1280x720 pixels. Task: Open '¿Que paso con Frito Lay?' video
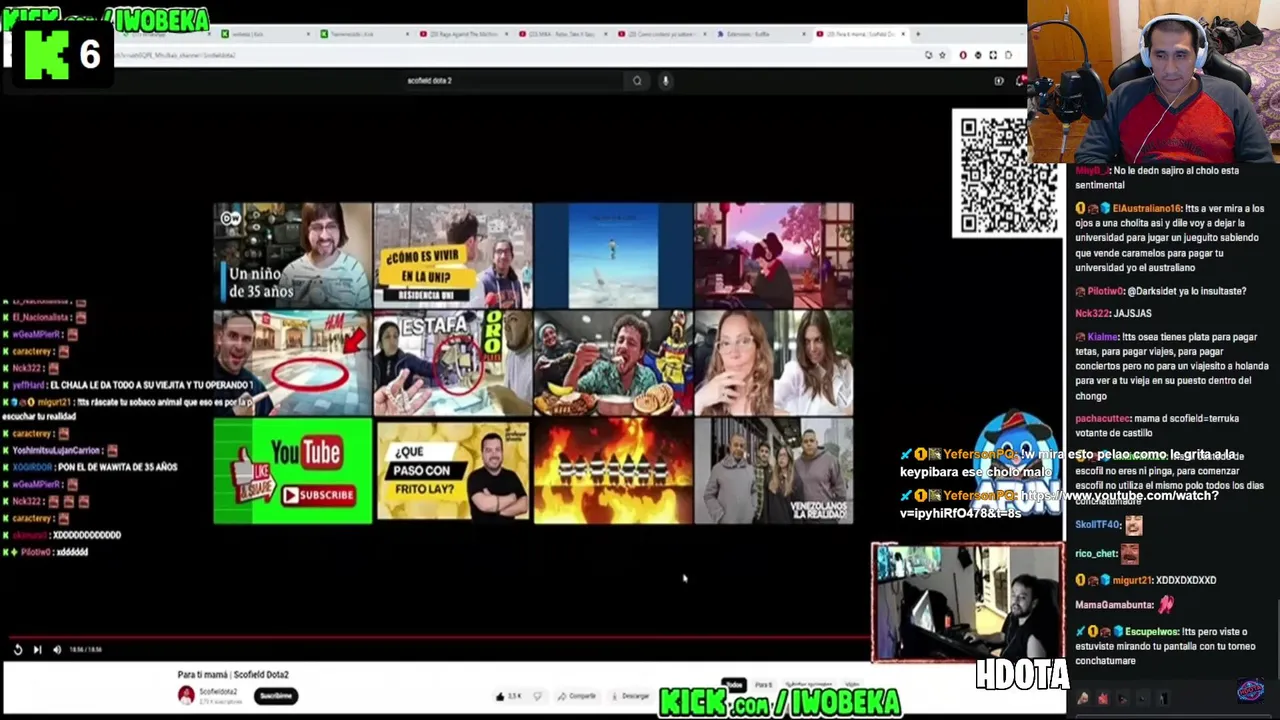pyautogui.click(x=453, y=471)
